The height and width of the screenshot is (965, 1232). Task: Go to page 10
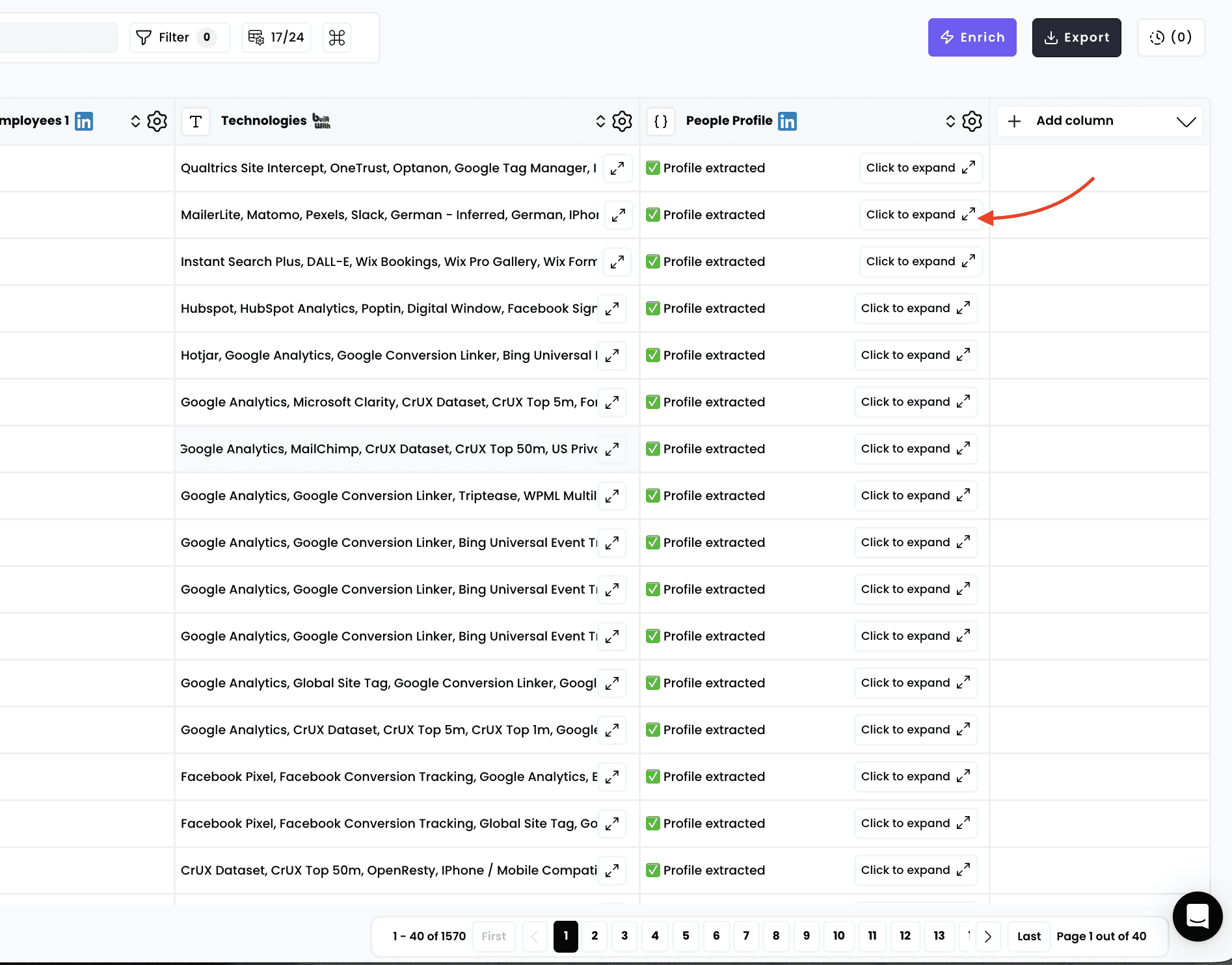point(838,936)
